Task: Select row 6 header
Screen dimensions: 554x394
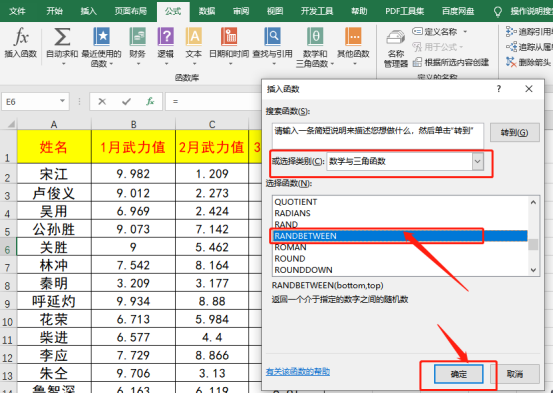Action: [x=8, y=247]
